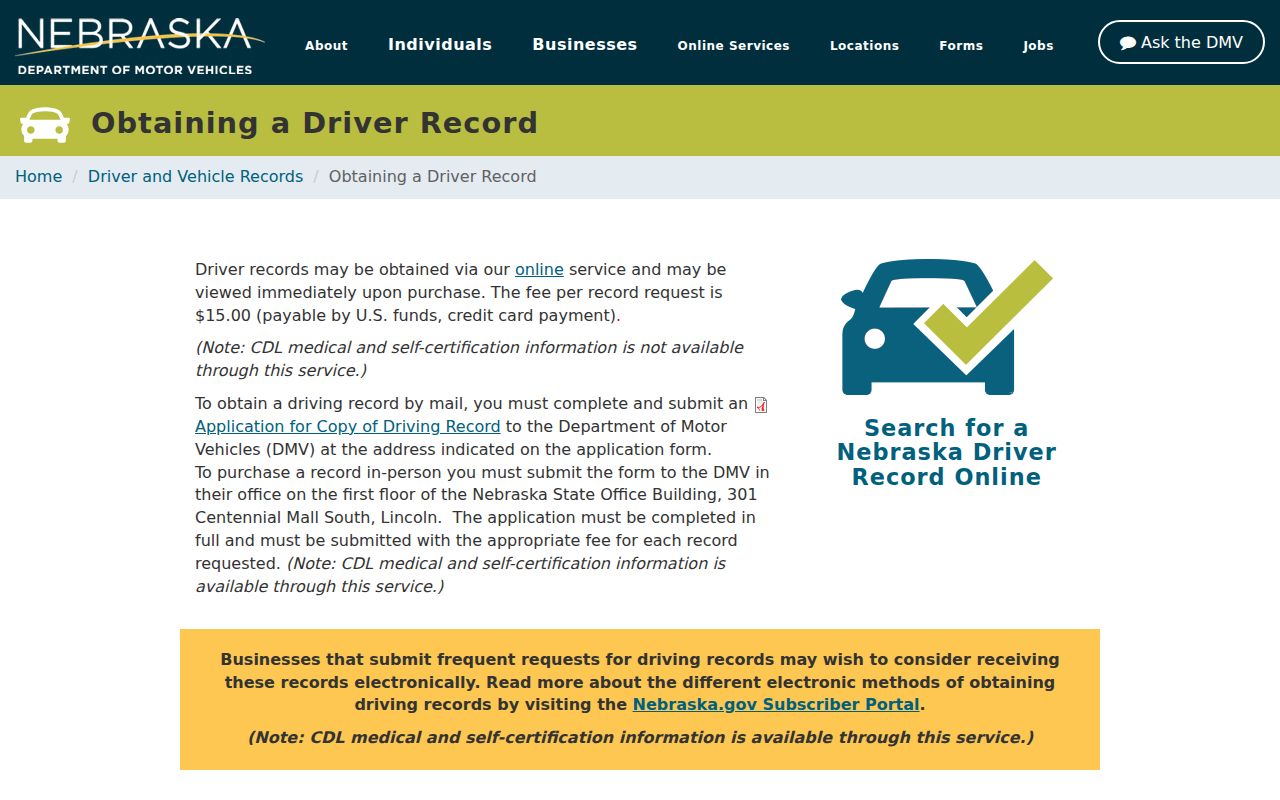Open the Individuals menu
The image size is (1280, 800).
pos(440,44)
